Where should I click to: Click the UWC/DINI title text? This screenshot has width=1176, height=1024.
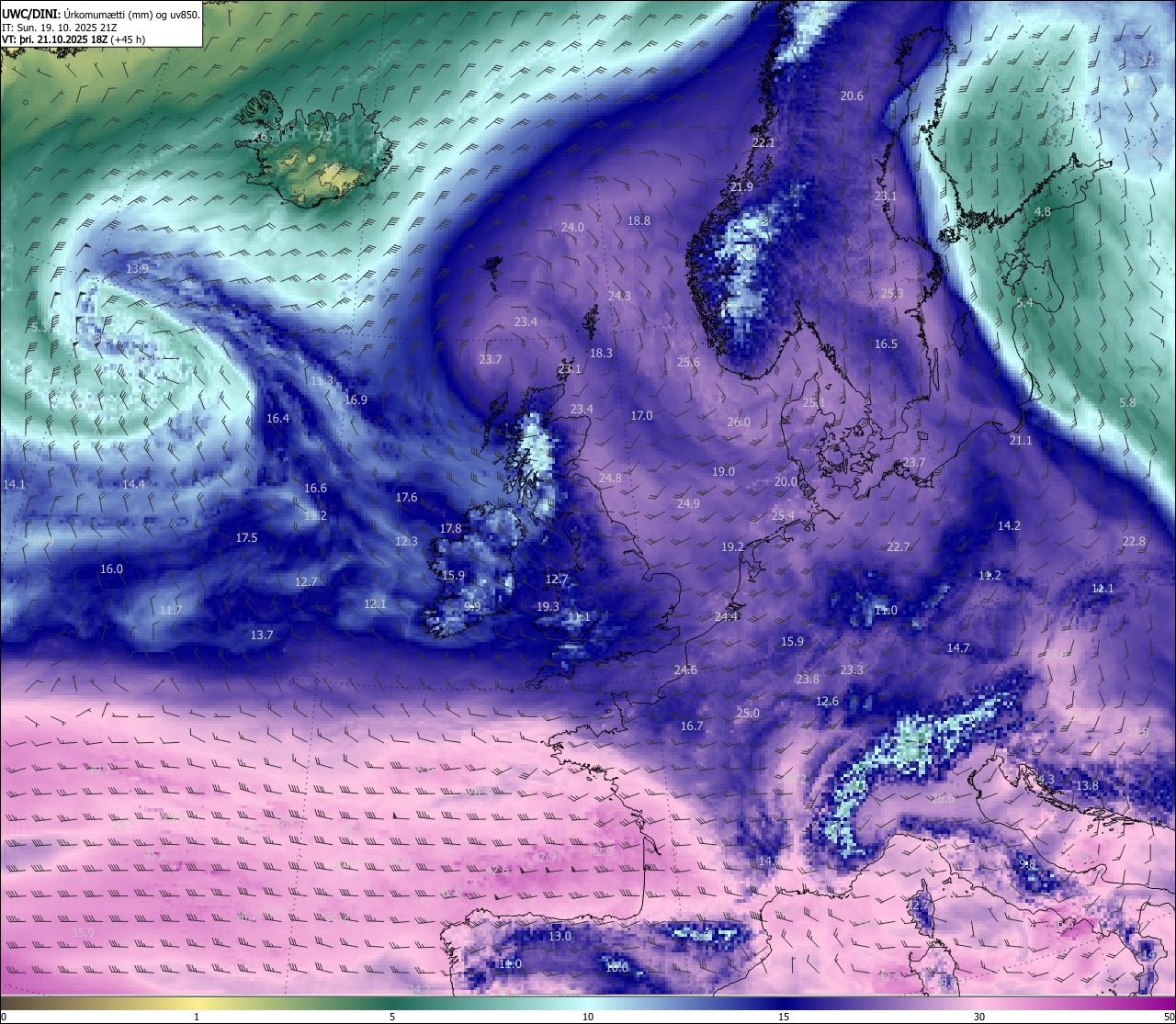click(30, 14)
